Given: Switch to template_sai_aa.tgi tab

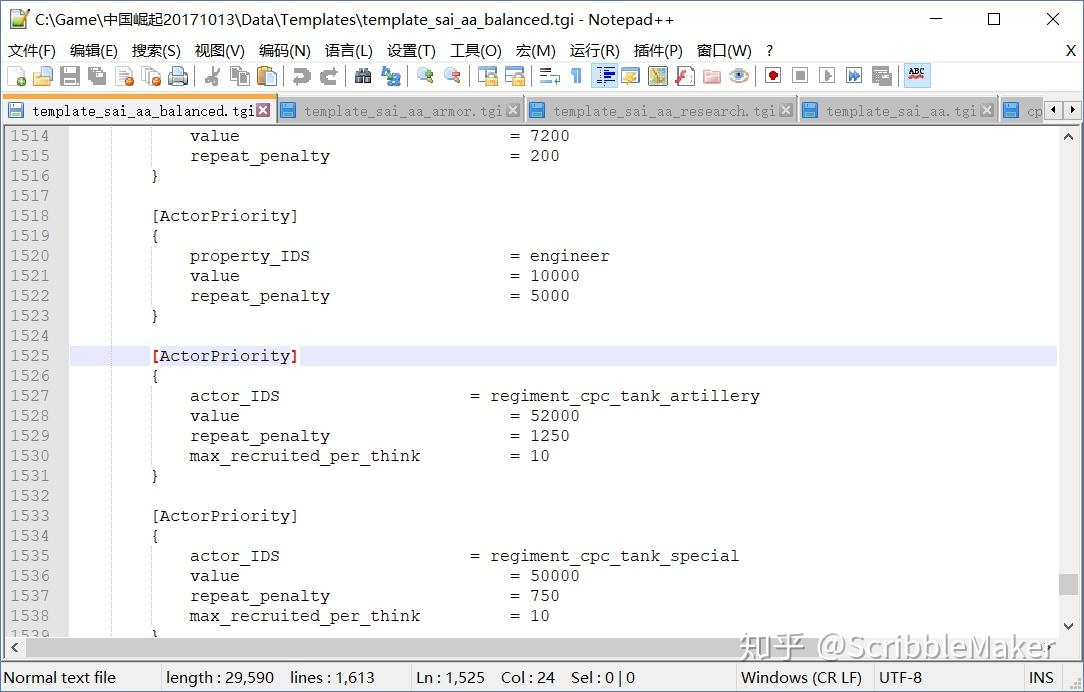Looking at the screenshot, I should coord(899,111).
